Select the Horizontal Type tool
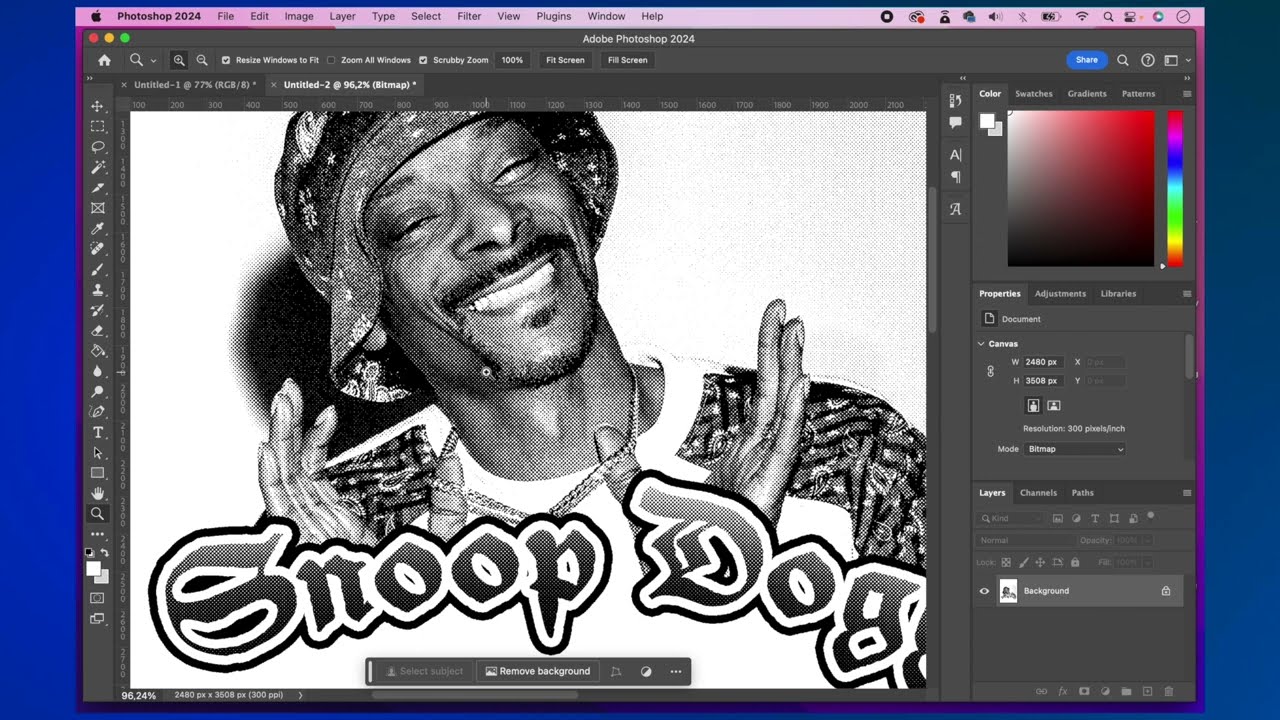The height and width of the screenshot is (720, 1280). (x=98, y=432)
